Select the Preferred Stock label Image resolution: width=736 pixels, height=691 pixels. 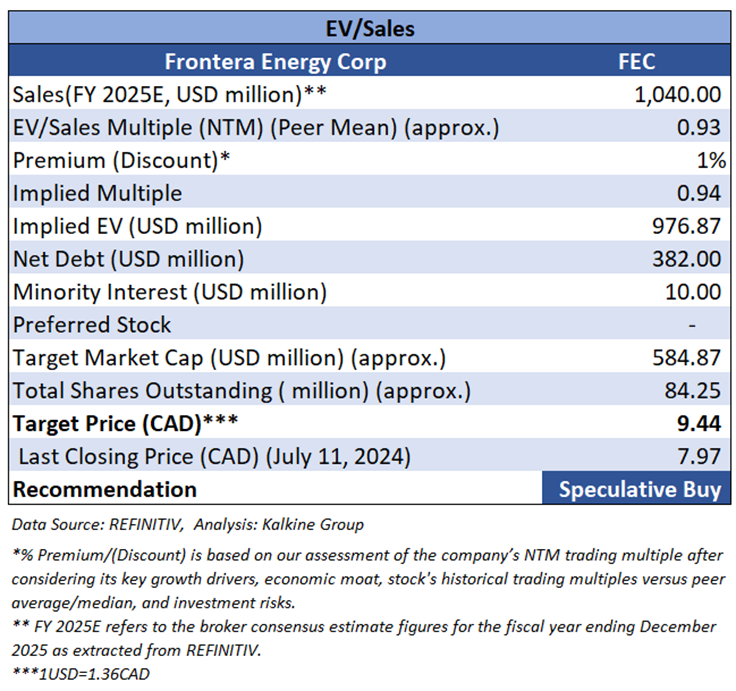pyautogui.click(x=92, y=324)
